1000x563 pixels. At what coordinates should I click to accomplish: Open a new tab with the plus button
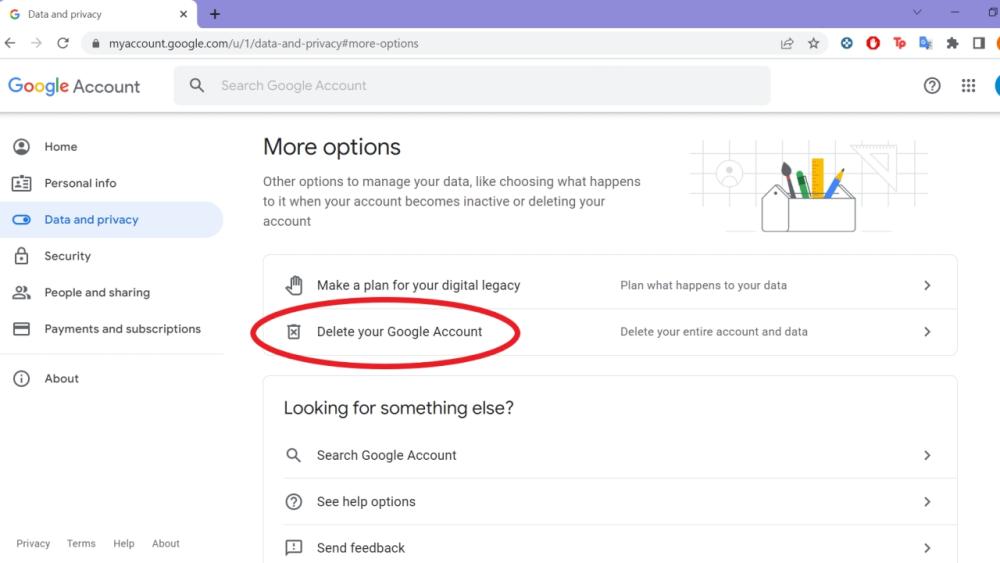point(215,14)
